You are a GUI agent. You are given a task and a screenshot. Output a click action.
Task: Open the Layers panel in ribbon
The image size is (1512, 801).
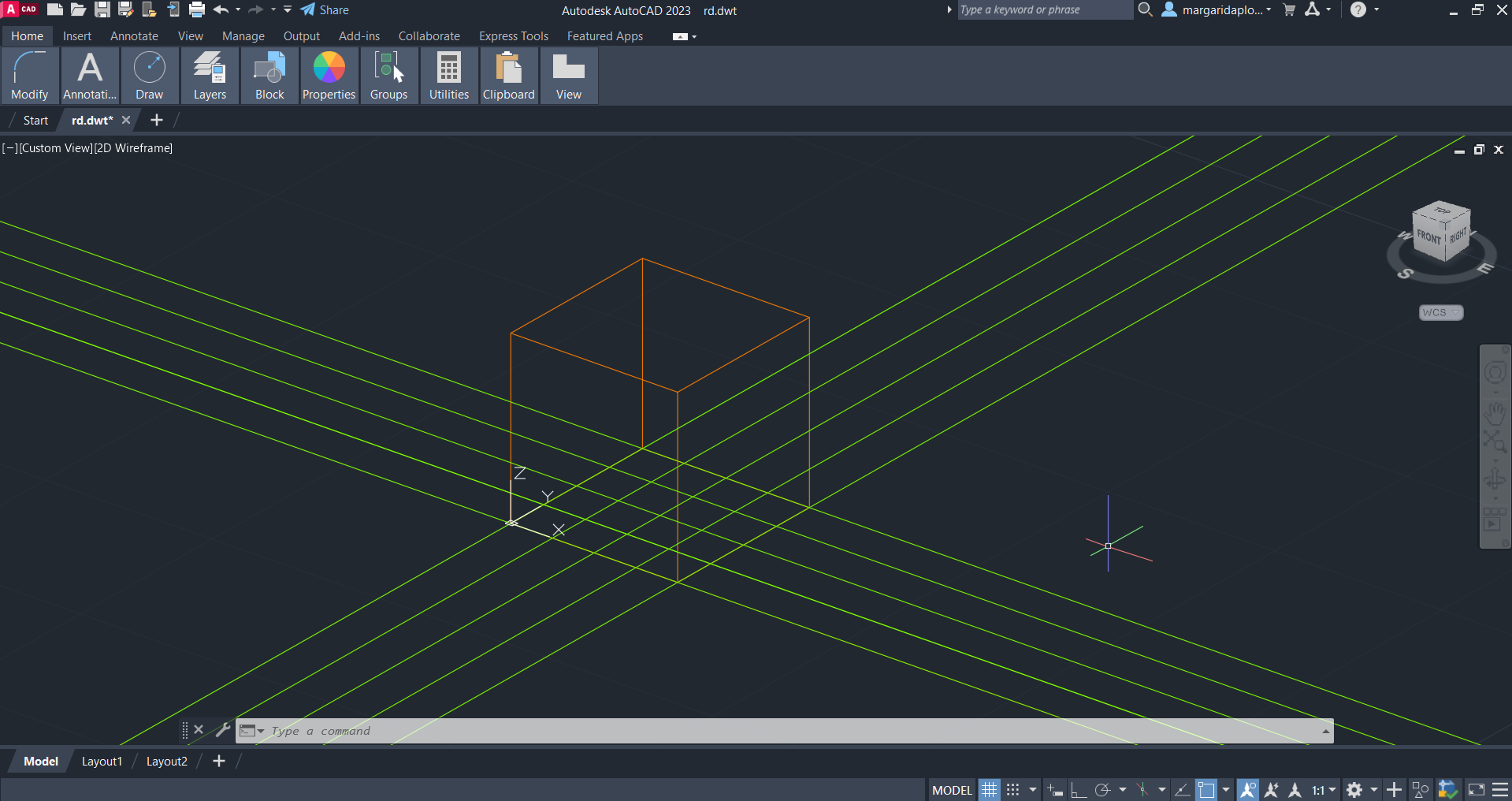(210, 76)
